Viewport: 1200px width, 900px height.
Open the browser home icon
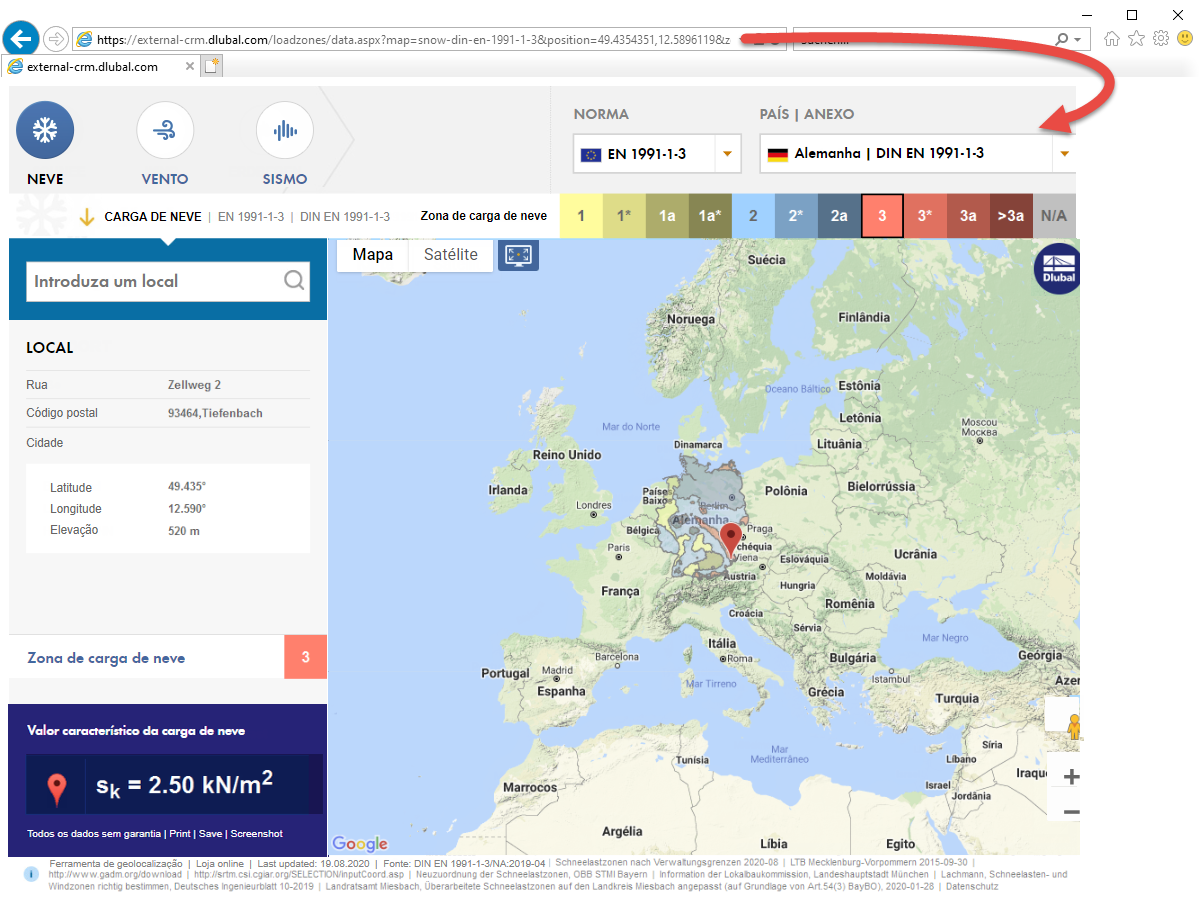point(1111,39)
